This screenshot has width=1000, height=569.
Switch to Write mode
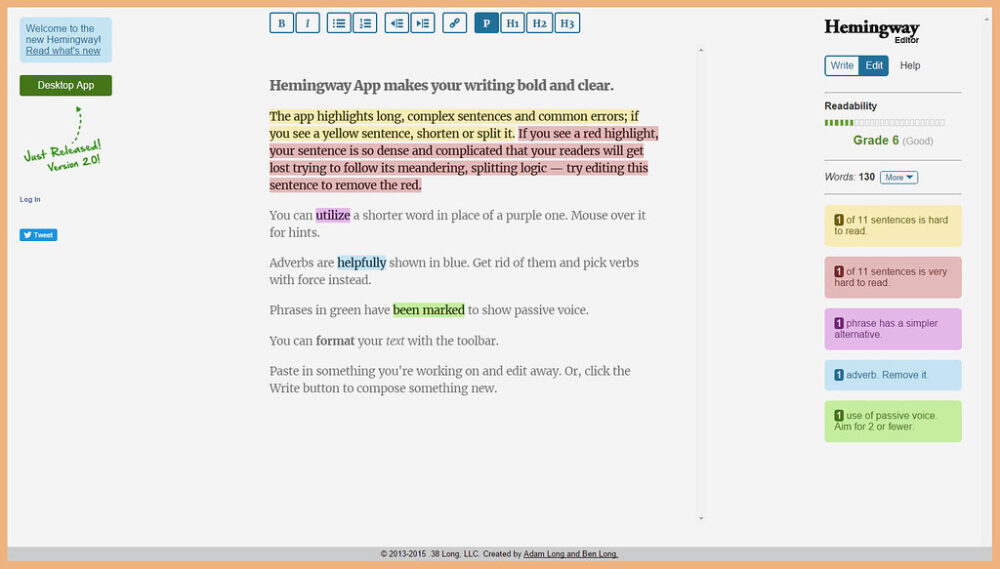pyautogui.click(x=842, y=66)
